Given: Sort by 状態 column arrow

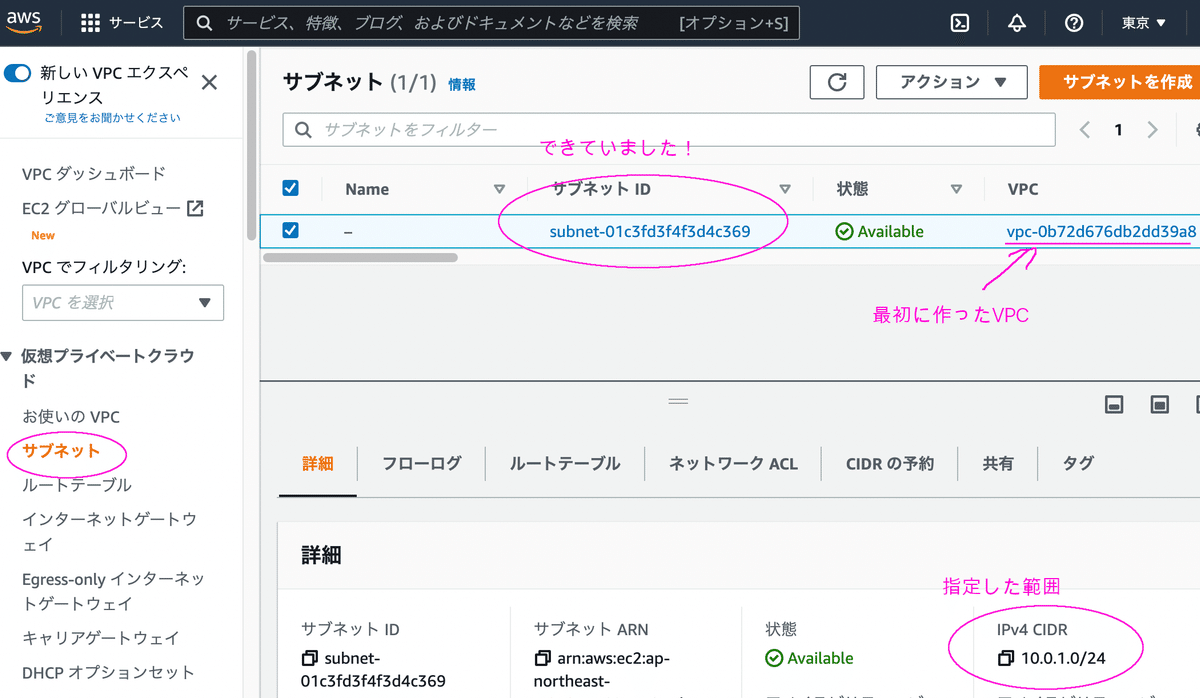Looking at the screenshot, I should 956,189.
